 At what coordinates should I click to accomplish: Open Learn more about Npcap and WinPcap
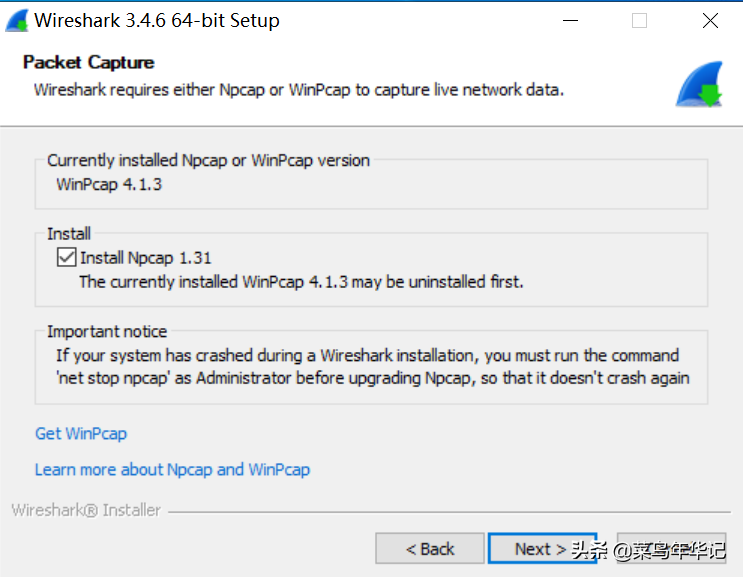[172, 469]
